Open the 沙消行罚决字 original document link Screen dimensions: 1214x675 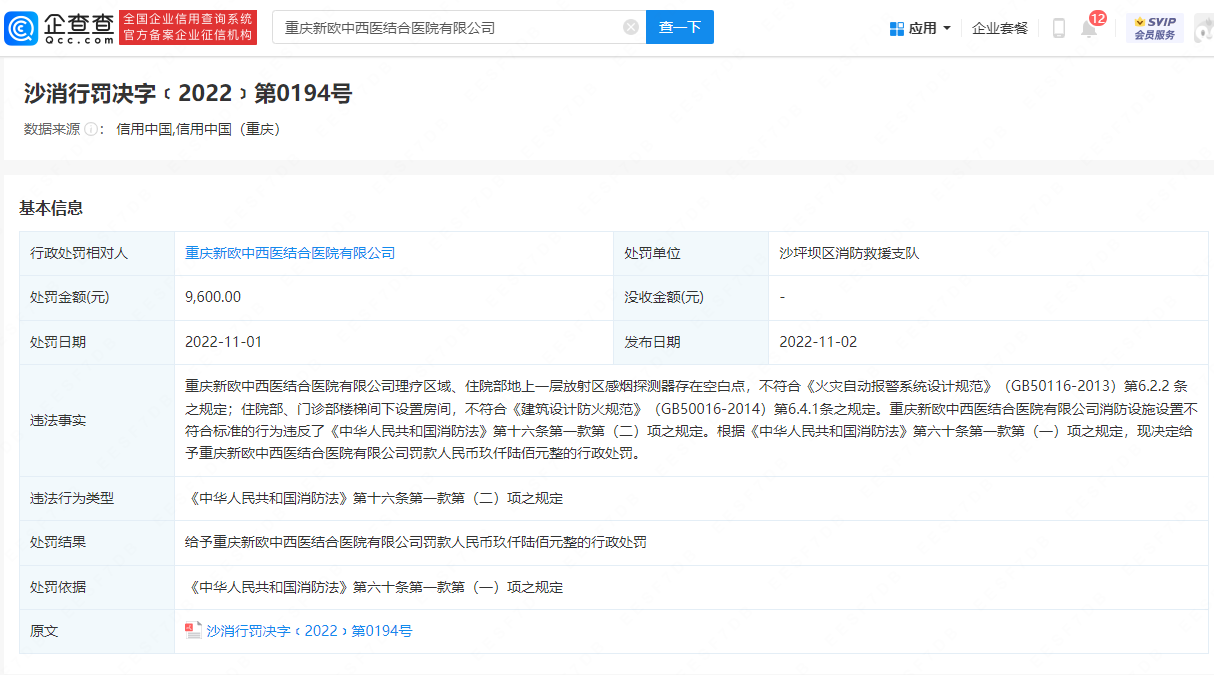tap(309, 631)
